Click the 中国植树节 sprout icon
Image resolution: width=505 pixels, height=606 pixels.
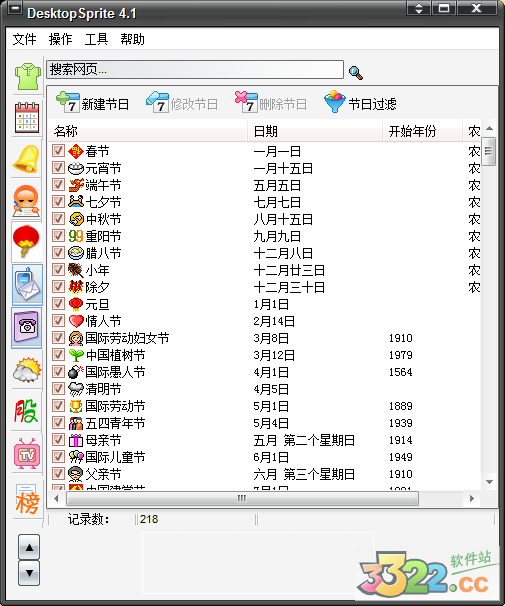pos(76,355)
